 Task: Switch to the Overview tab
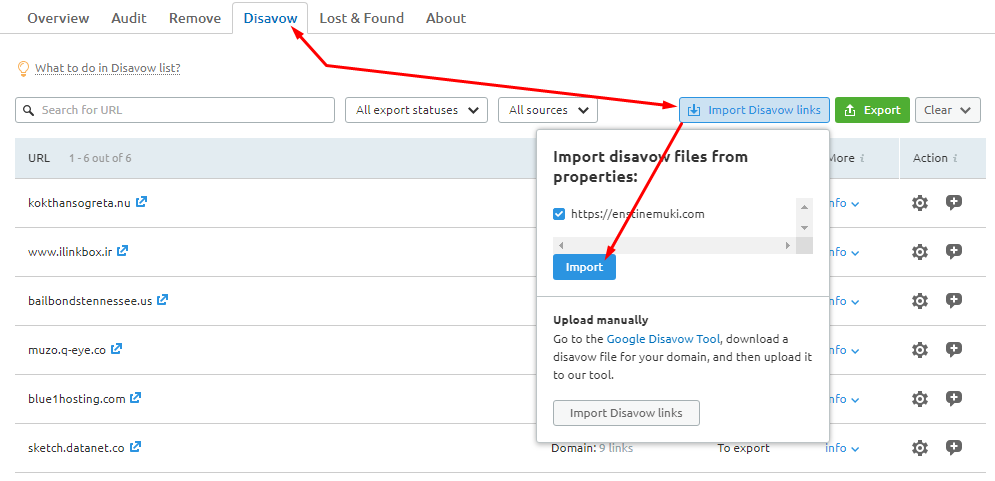click(58, 18)
